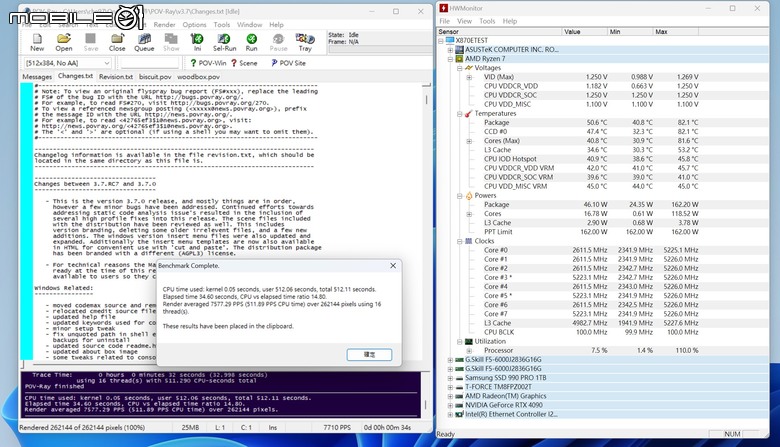Open the render Queue toolbar icon
This screenshot has width=780, height=447.
coord(144,42)
